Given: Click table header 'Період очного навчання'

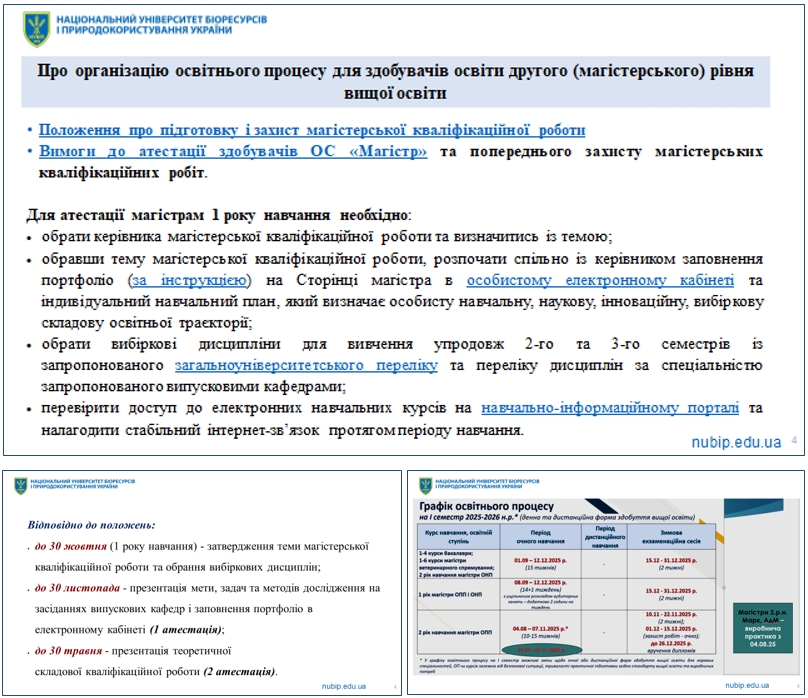Looking at the screenshot, I should click(541, 537).
